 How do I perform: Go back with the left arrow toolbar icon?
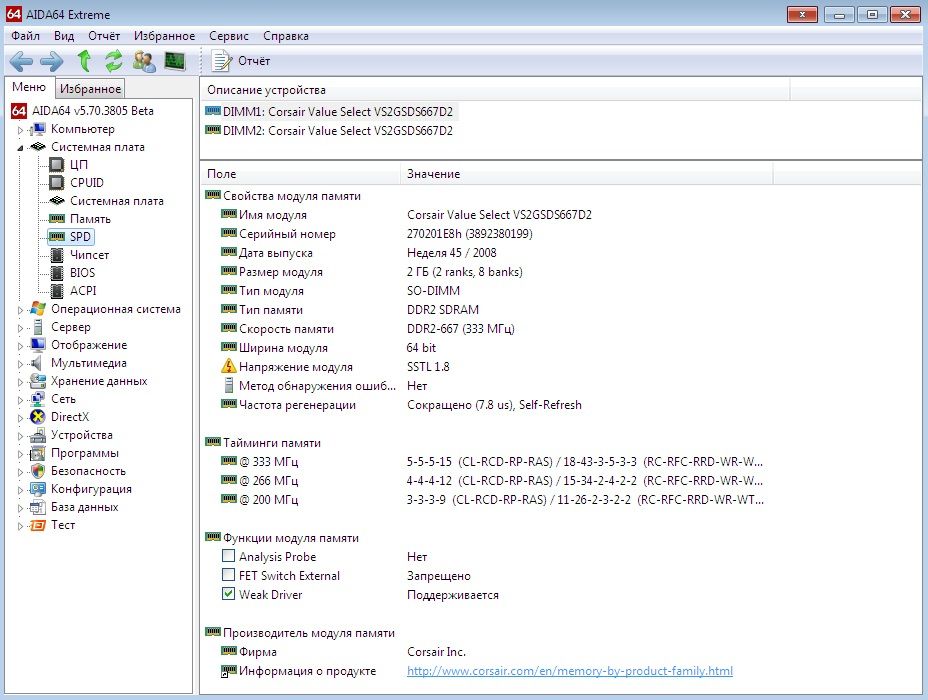click(21, 61)
